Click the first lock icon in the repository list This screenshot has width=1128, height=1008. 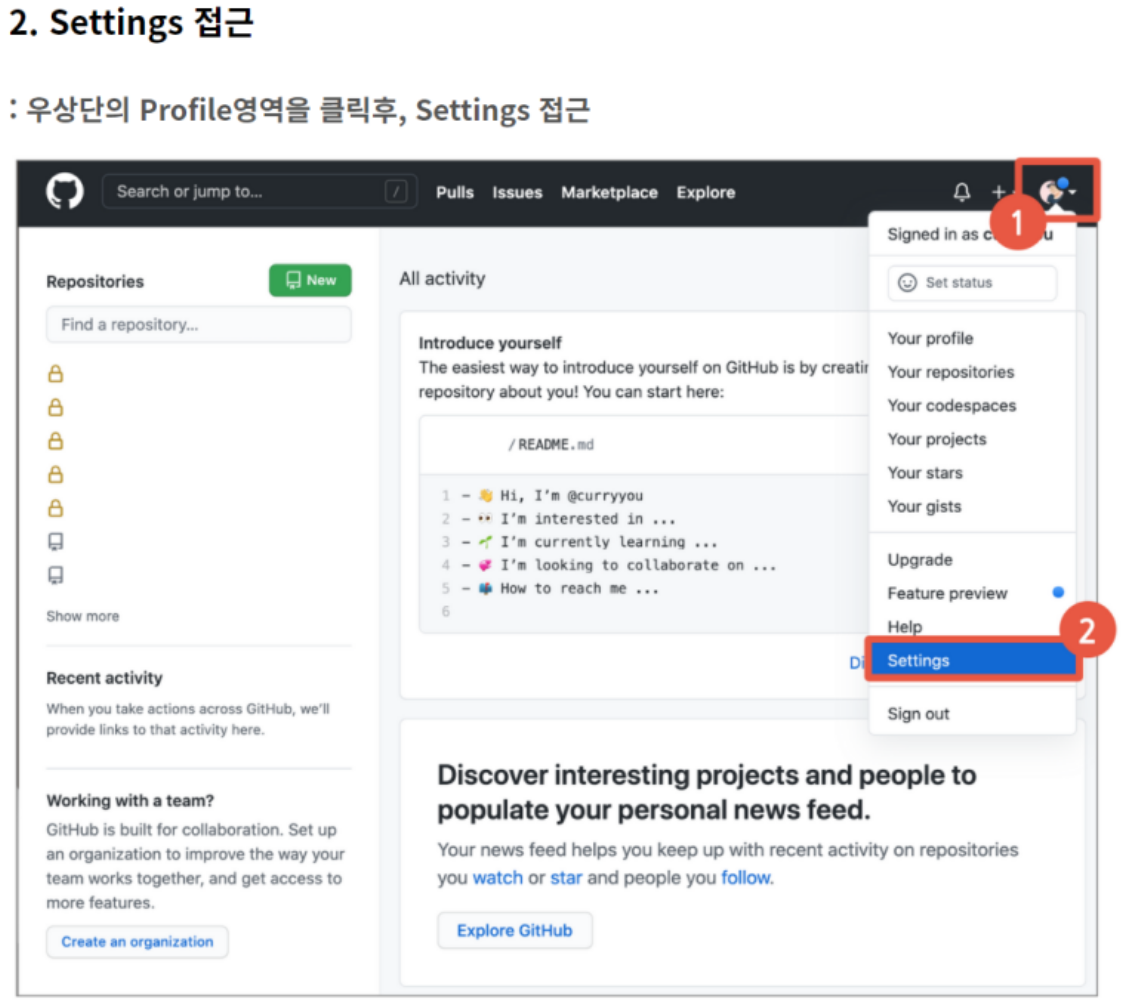pos(55,373)
